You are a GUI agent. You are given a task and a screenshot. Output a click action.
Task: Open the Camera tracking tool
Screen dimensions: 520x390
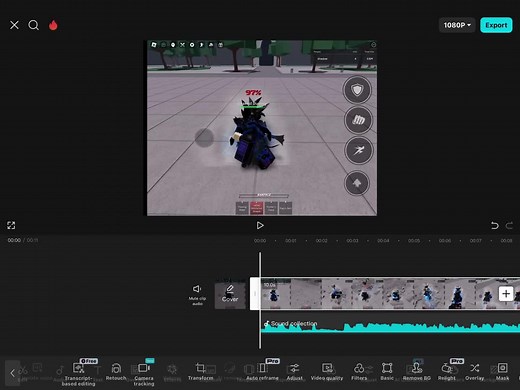(144, 374)
